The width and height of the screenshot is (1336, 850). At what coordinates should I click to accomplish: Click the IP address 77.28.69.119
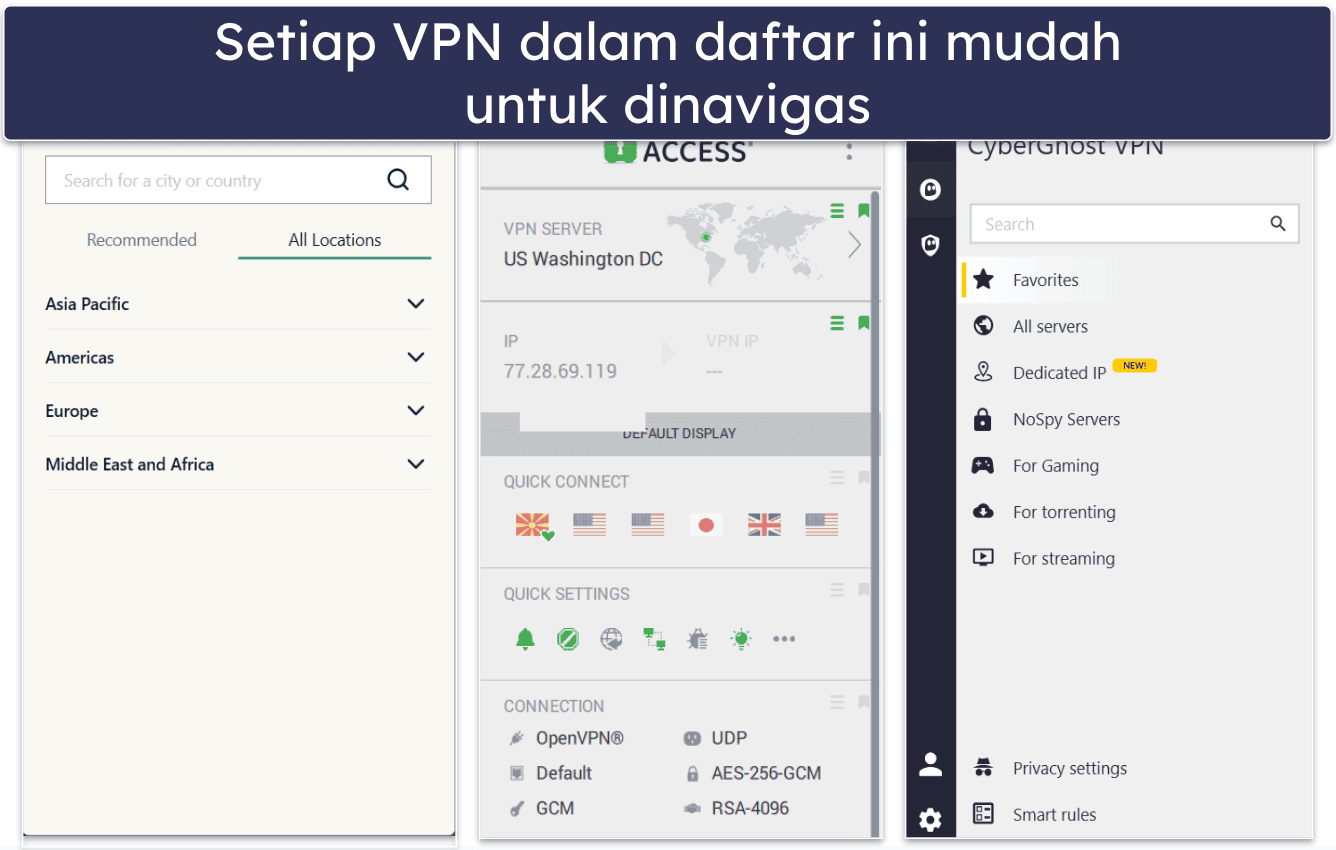click(x=560, y=371)
